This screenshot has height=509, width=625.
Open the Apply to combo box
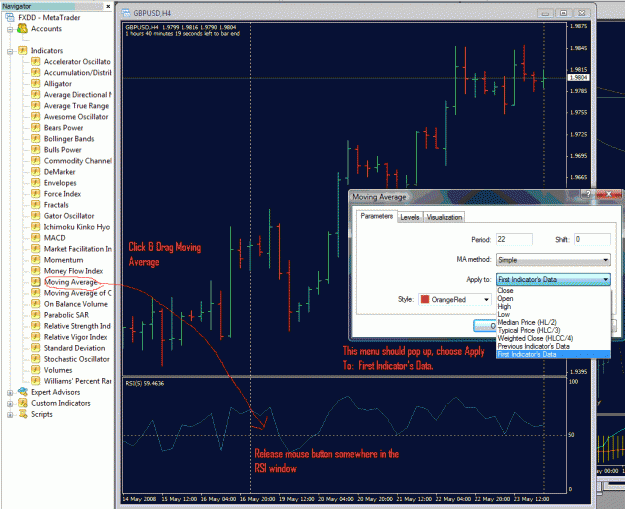coord(553,279)
